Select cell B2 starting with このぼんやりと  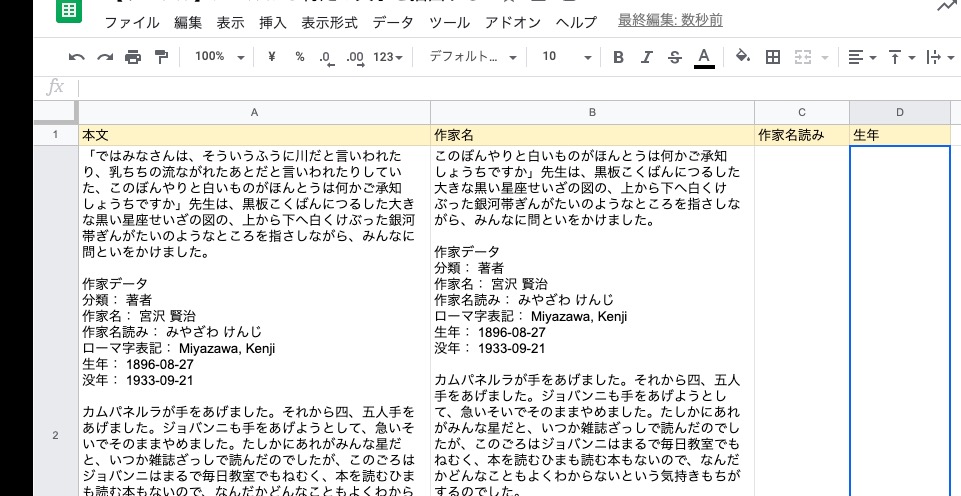pos(592,321)
